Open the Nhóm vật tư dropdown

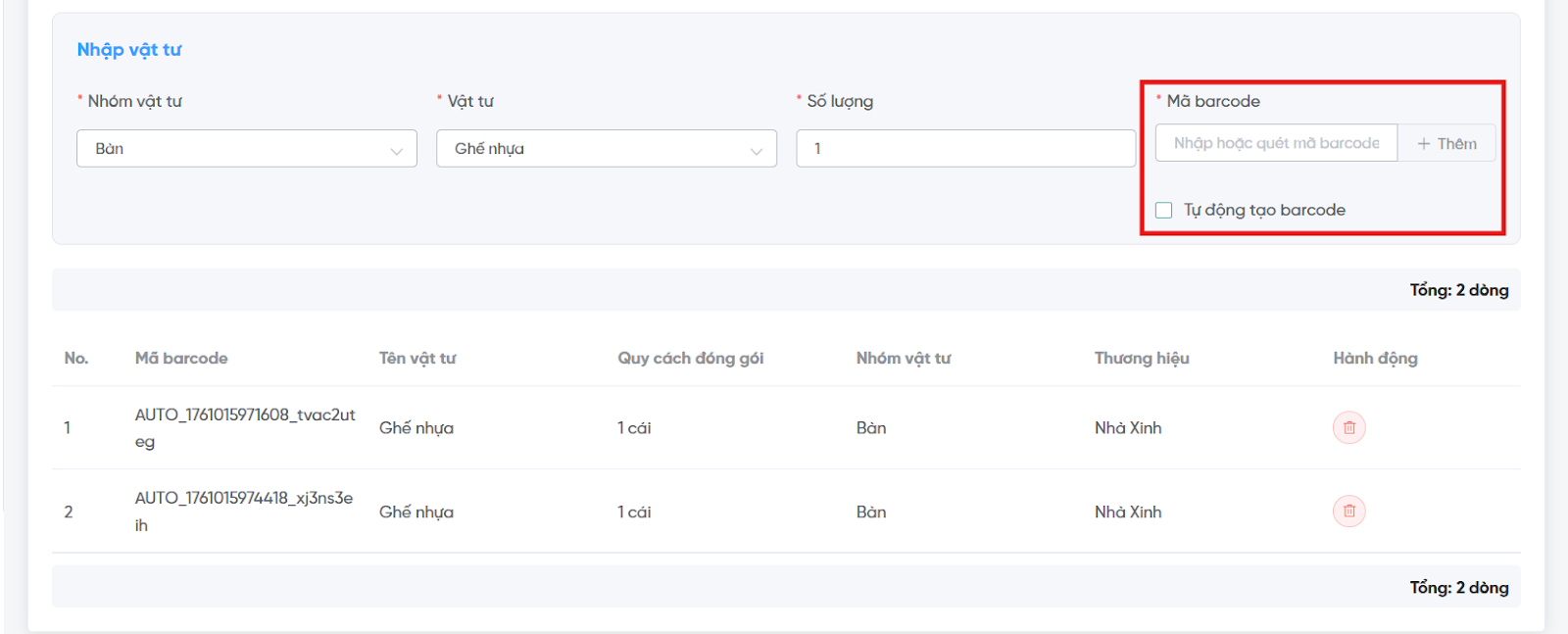[246, 149]
